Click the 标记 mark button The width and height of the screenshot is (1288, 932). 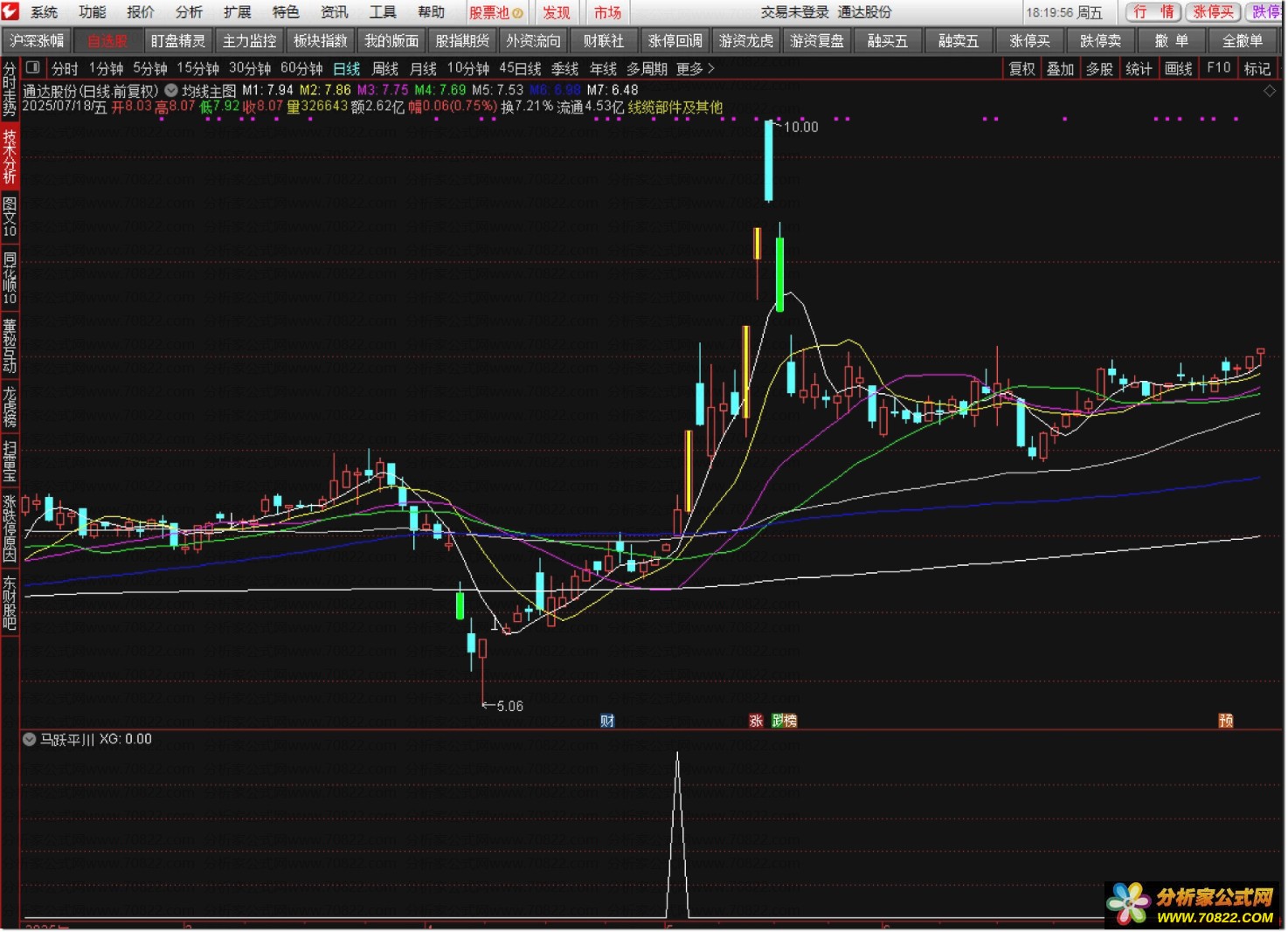[x=1257, y=68]
